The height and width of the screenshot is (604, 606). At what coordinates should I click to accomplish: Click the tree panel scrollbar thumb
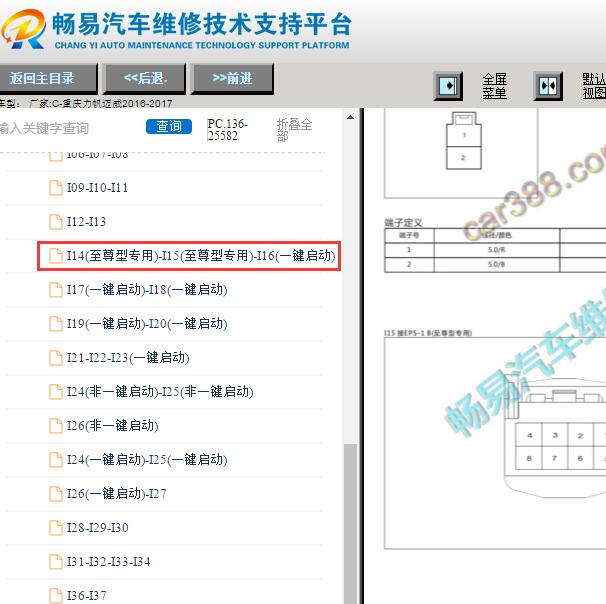tap(351, 524)
